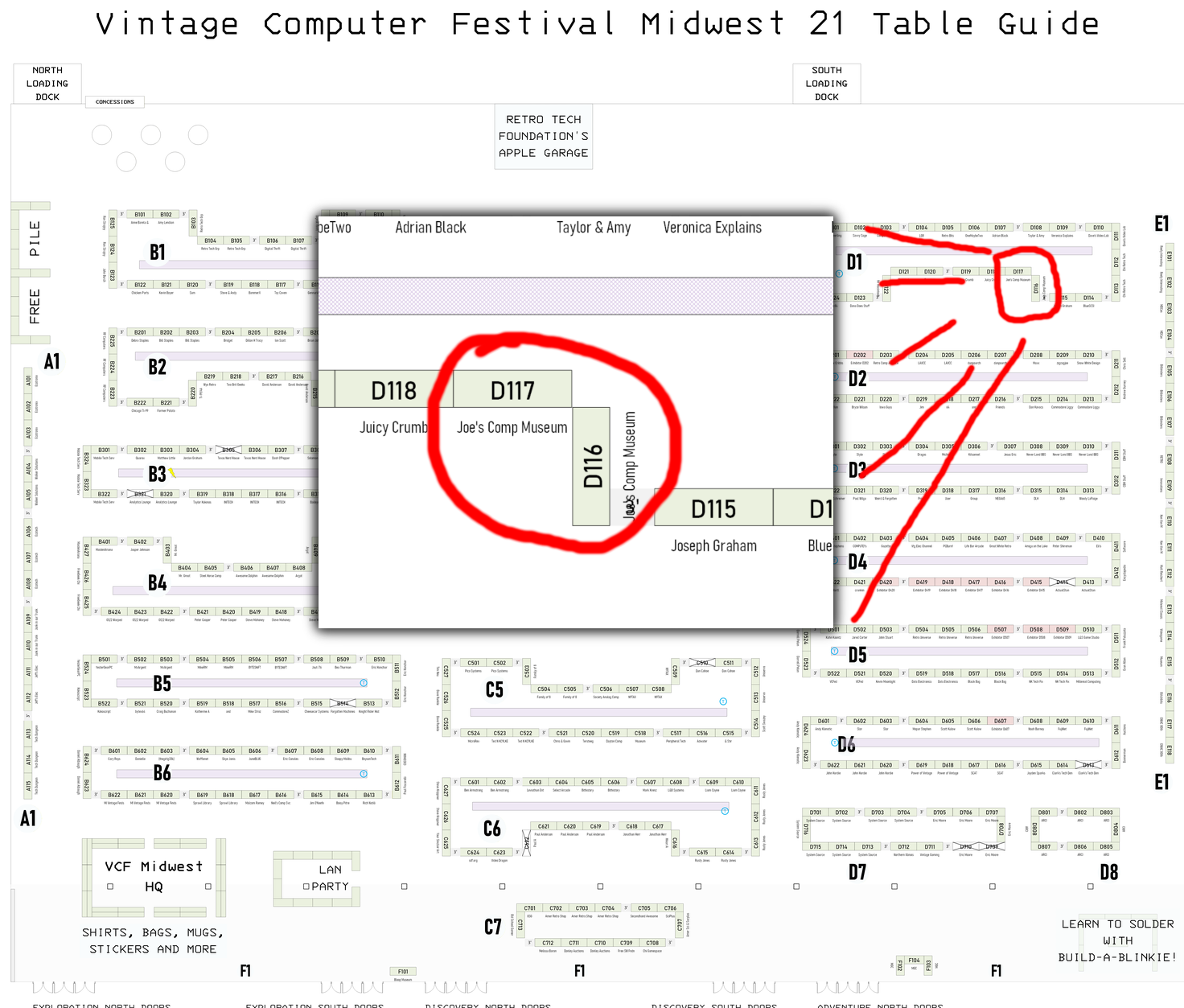Image resolution: width=1184 pixels, height=1008 pixels.
Task: Click the Concessions label box
Action: coord(115,101)
